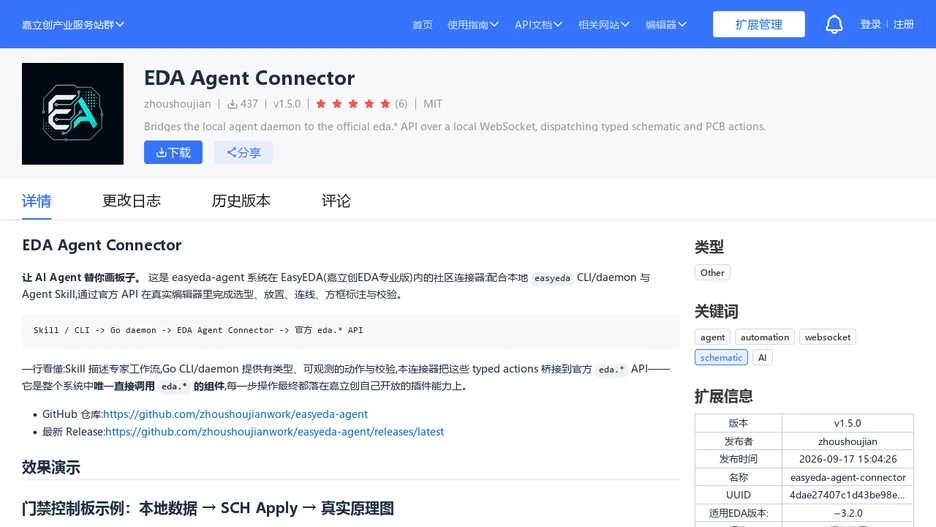Expand the 编辑器 menu

[666, 24]
